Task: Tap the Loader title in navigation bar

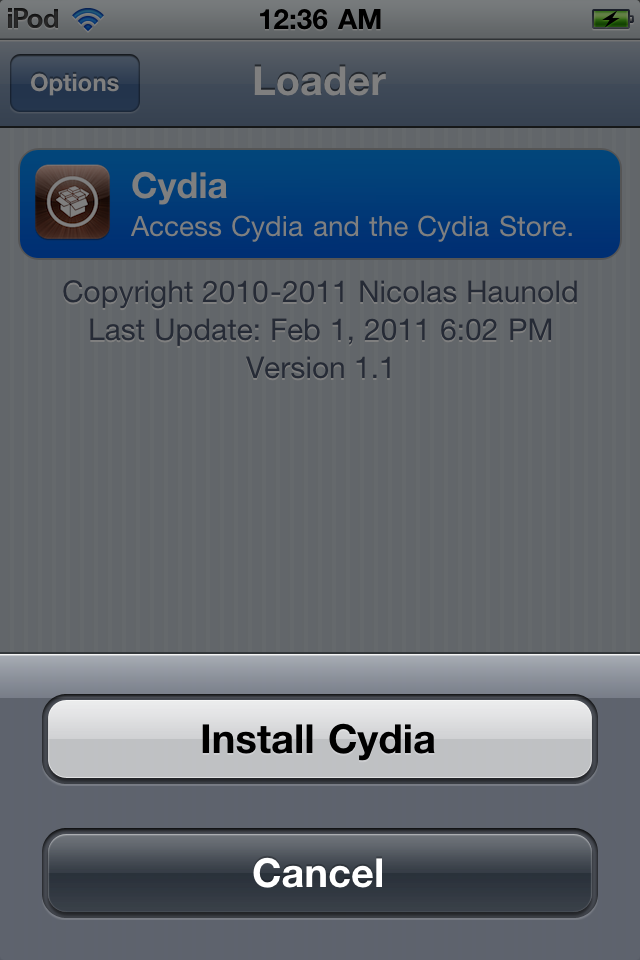Action: (320, 81)
